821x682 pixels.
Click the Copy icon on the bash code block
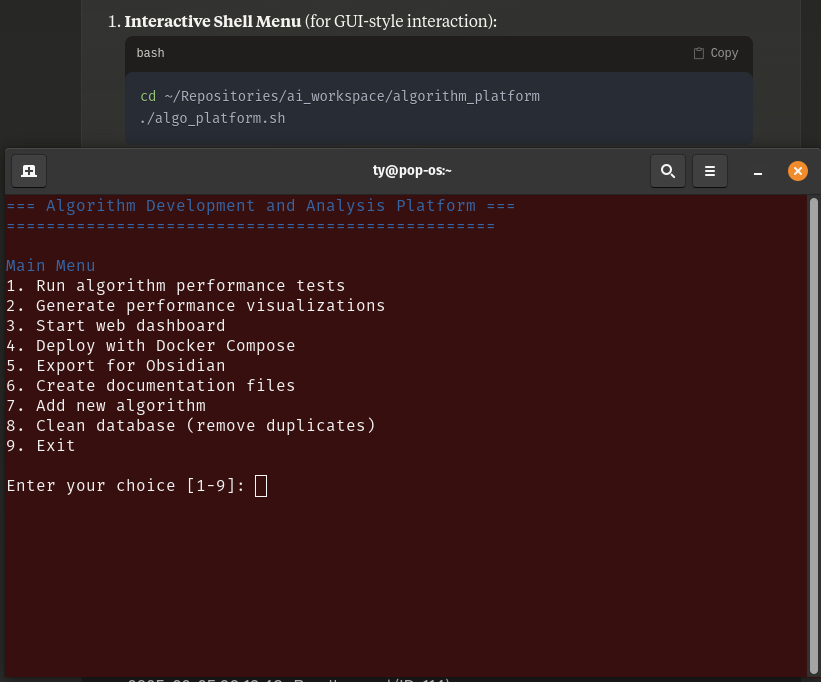point(715,52)
